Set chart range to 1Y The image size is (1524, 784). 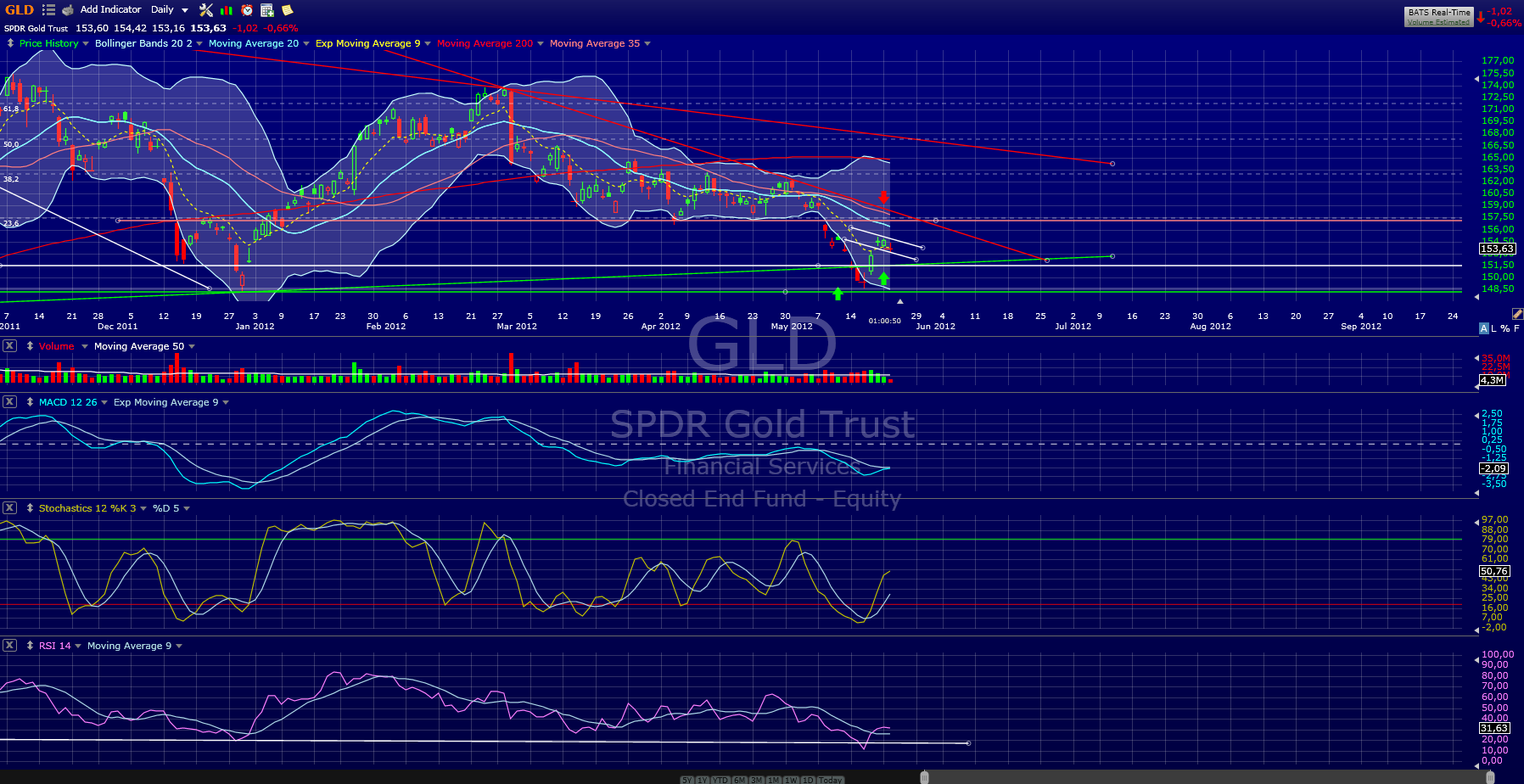click(x=703, y=780)
